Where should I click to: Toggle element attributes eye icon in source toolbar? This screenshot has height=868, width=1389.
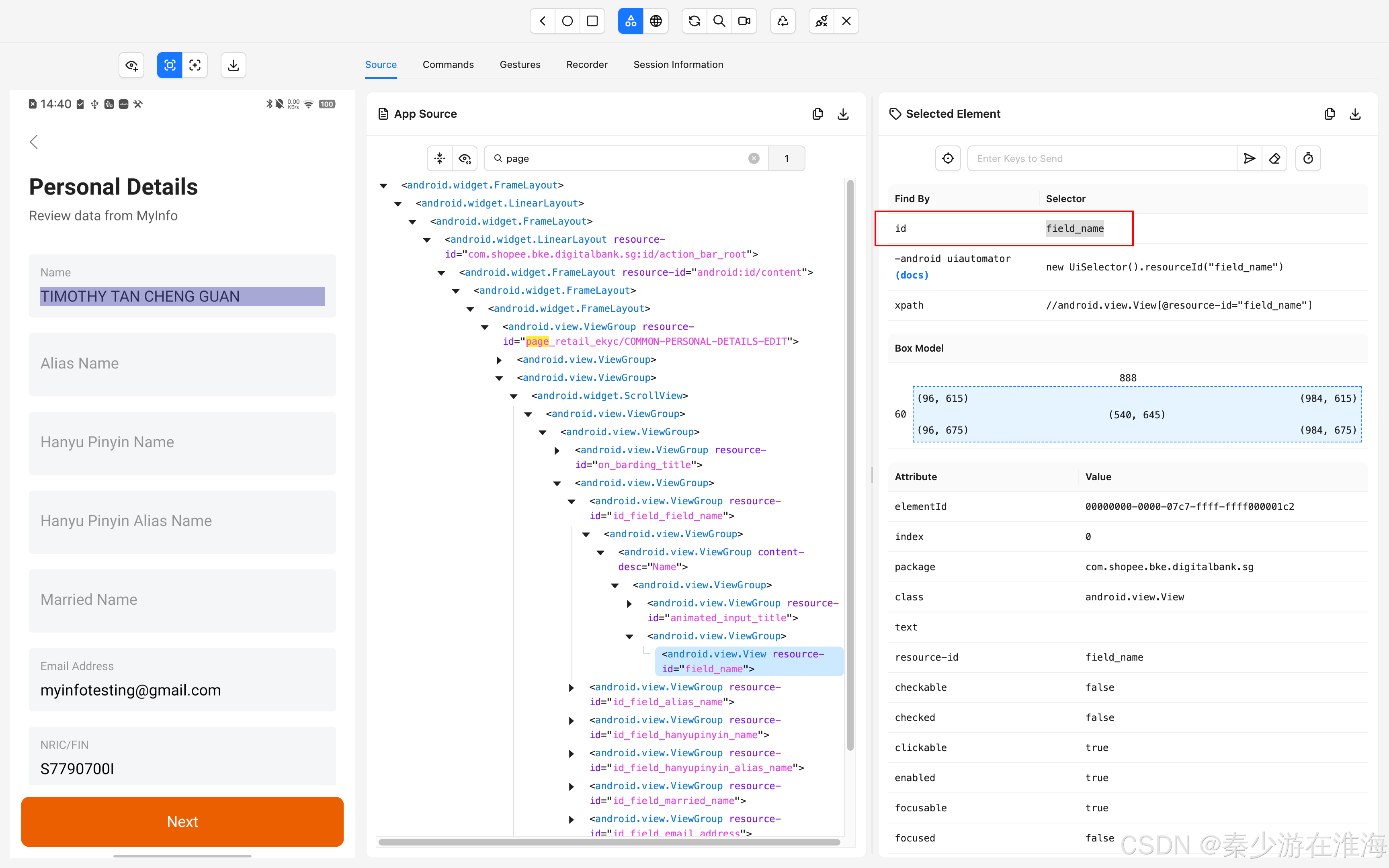click(465, 158)
